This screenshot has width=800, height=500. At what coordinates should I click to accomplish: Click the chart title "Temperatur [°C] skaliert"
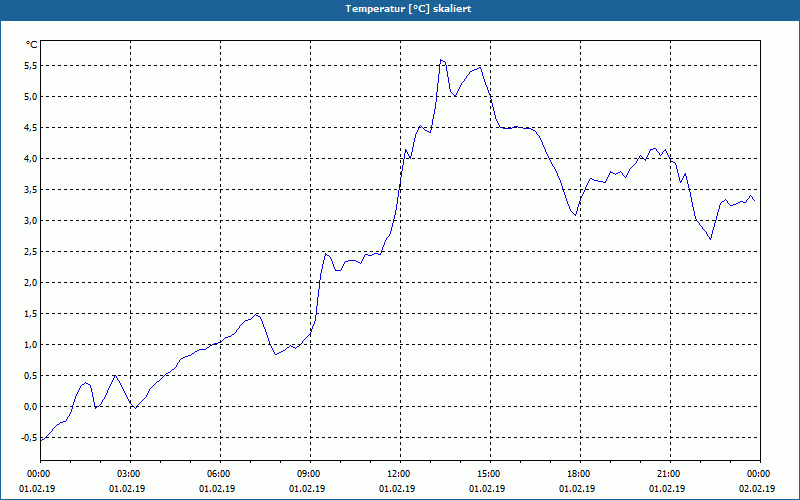pos(408,9)
